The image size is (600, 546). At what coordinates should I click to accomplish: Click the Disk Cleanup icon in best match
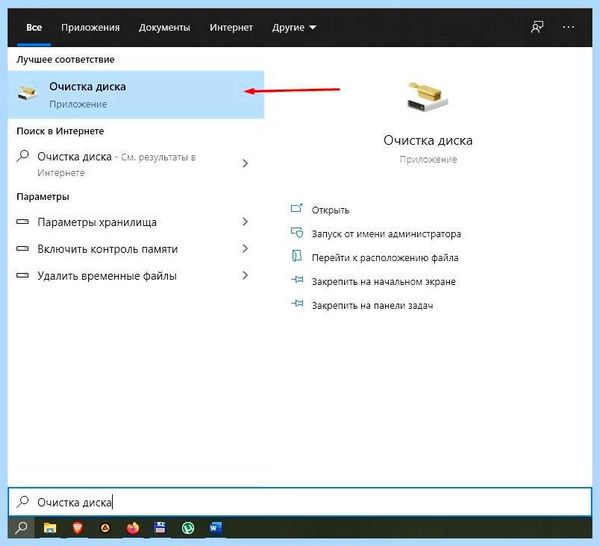coord(28,93)
